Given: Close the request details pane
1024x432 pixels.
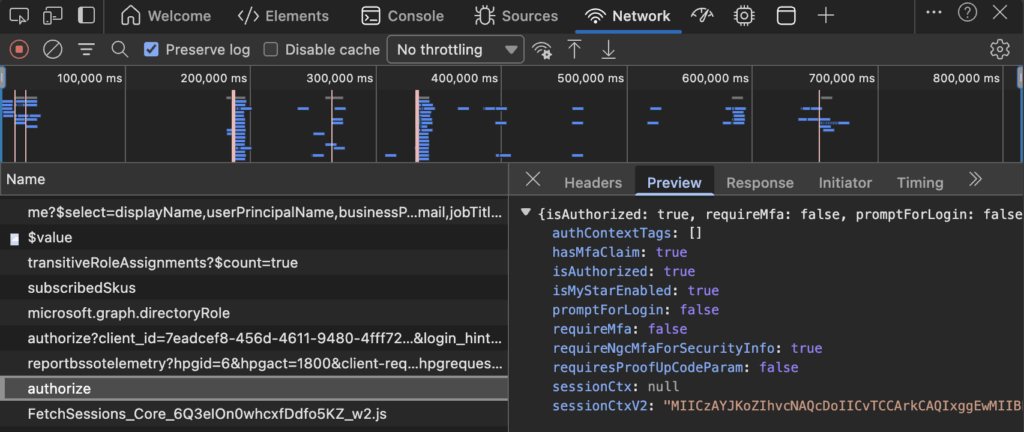Looking at the screenshot, I should 533,180.
